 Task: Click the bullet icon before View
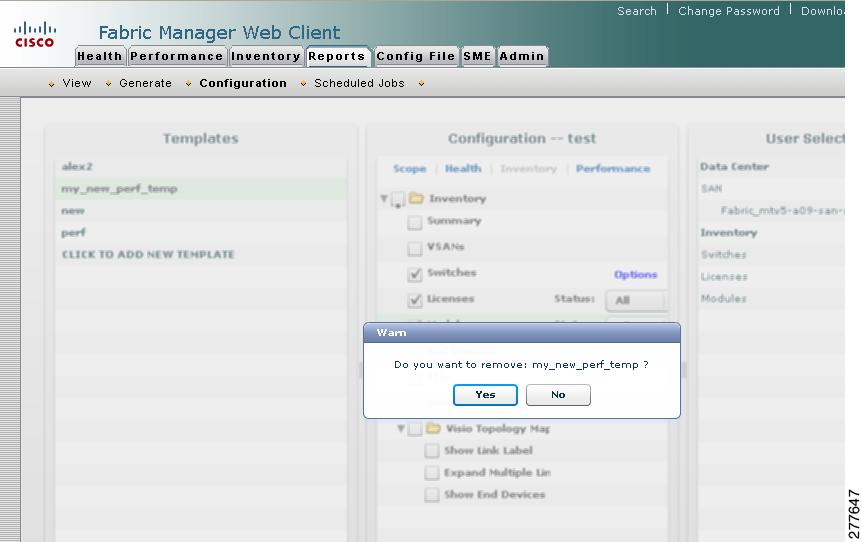[x=51, y=84]
